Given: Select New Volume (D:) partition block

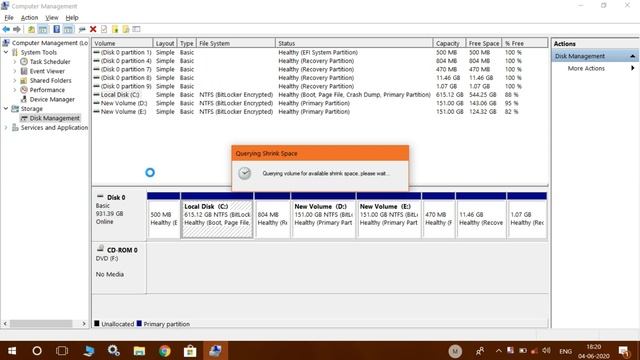Looking at the screenshot, I should [x=323, y=215].
